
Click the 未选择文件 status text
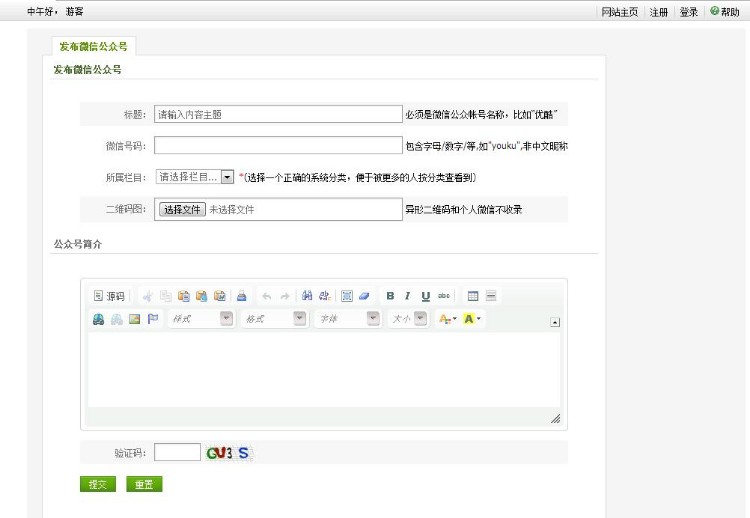click(x=232, y=209)
